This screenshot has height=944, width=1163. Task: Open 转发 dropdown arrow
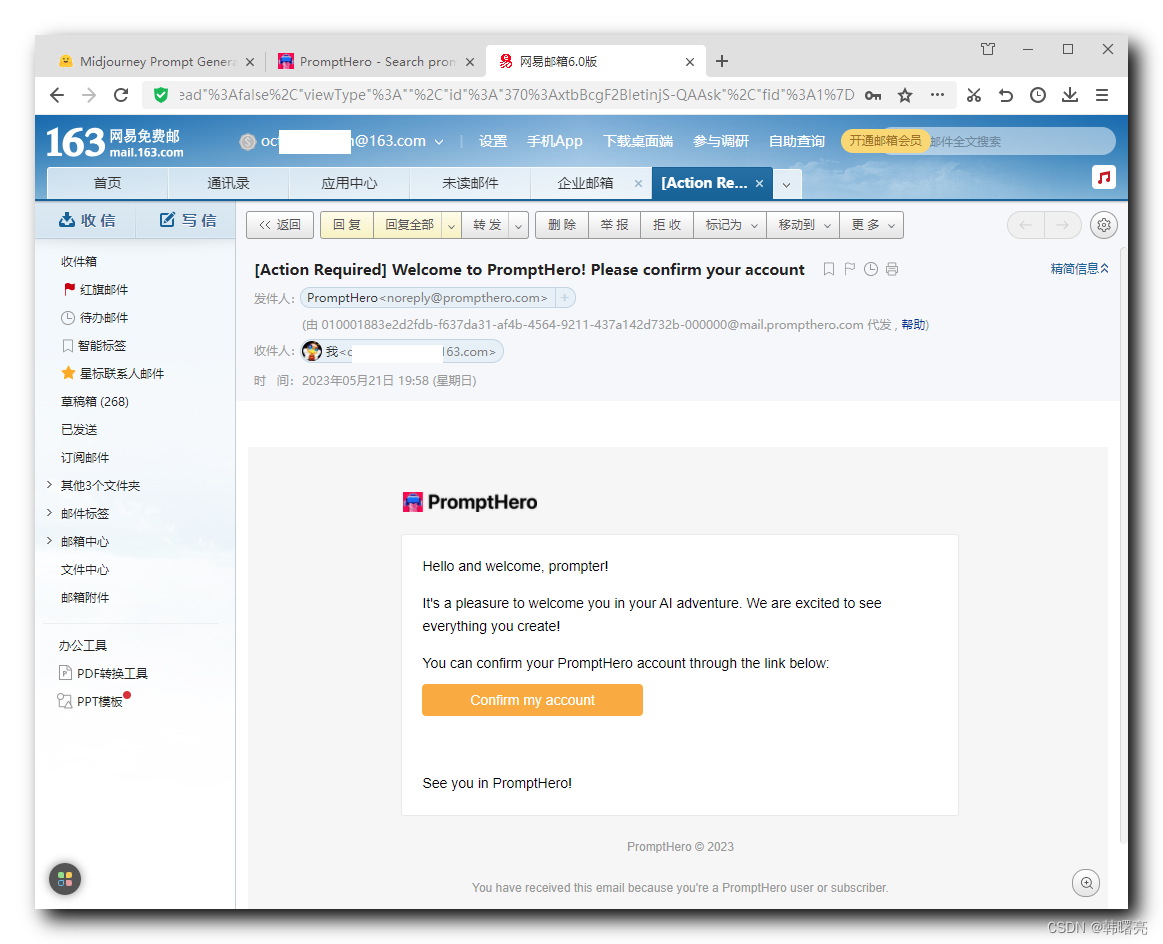click(x=518, y=225)
